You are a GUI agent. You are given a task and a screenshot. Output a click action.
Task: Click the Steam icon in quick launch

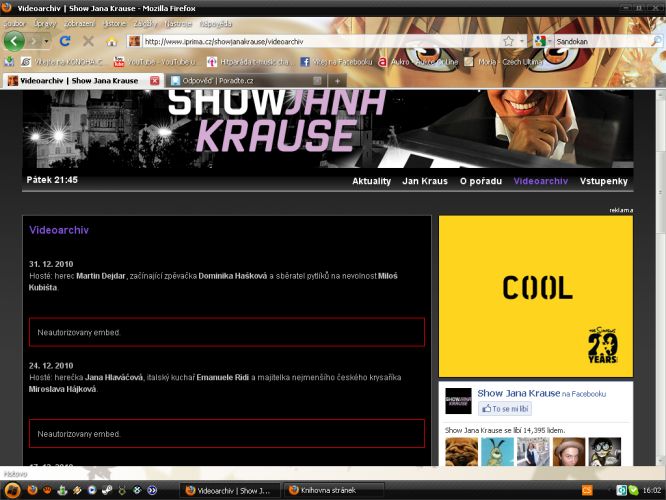pos(107,490)
